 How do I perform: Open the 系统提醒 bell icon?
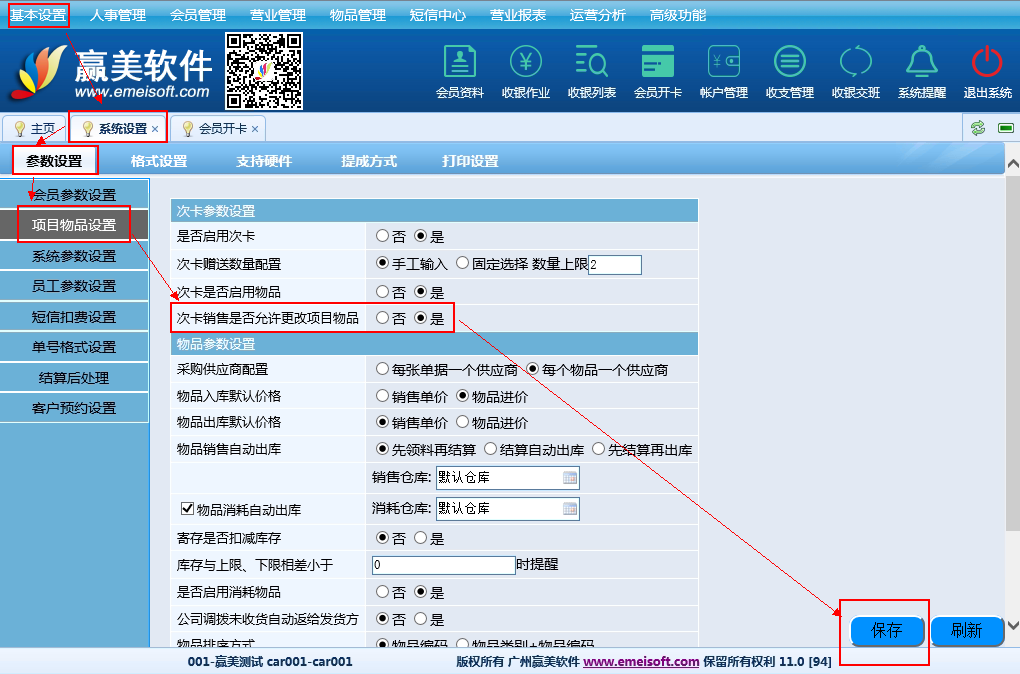tap(921, 69)
